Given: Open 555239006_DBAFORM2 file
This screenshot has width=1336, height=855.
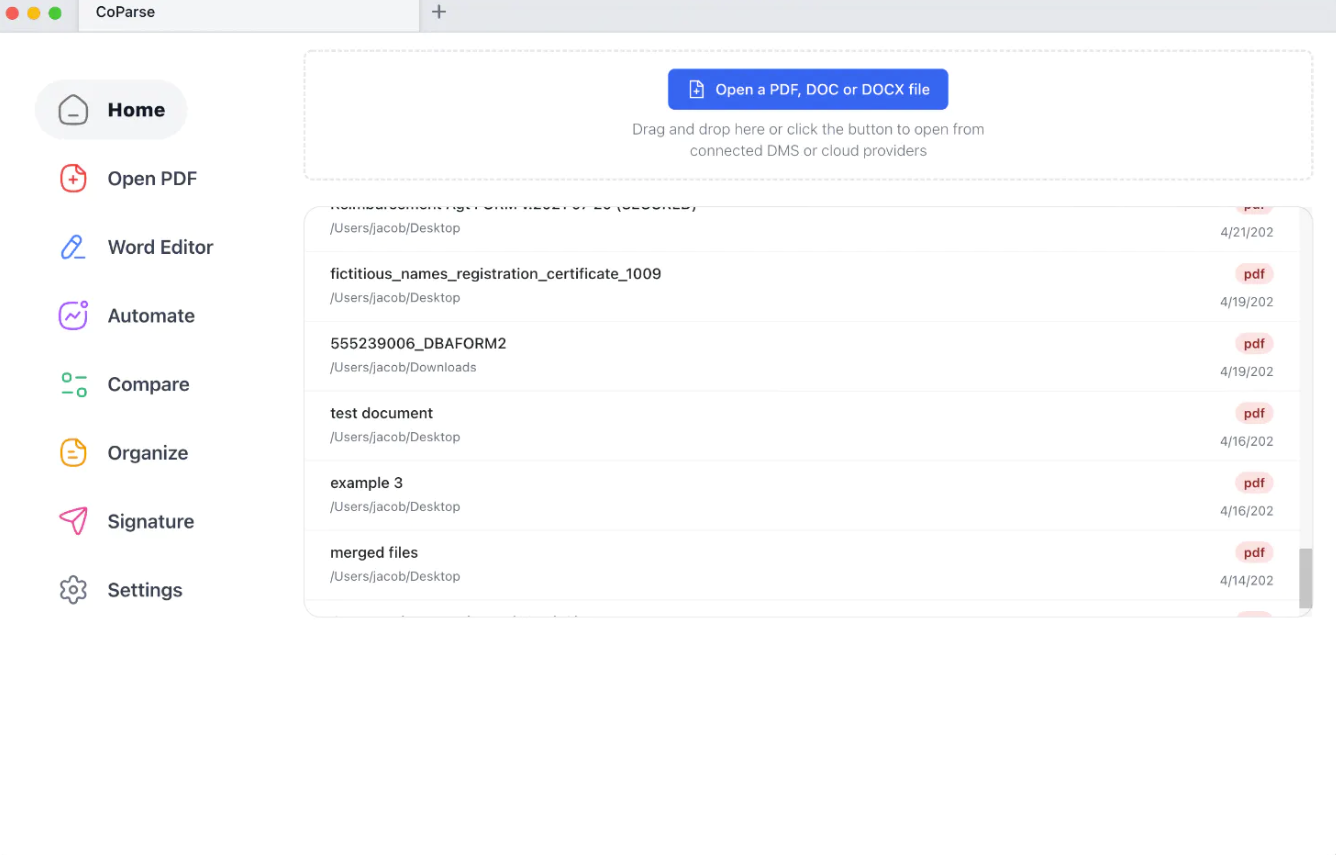Looking at the screenshot, I should 802,356.
